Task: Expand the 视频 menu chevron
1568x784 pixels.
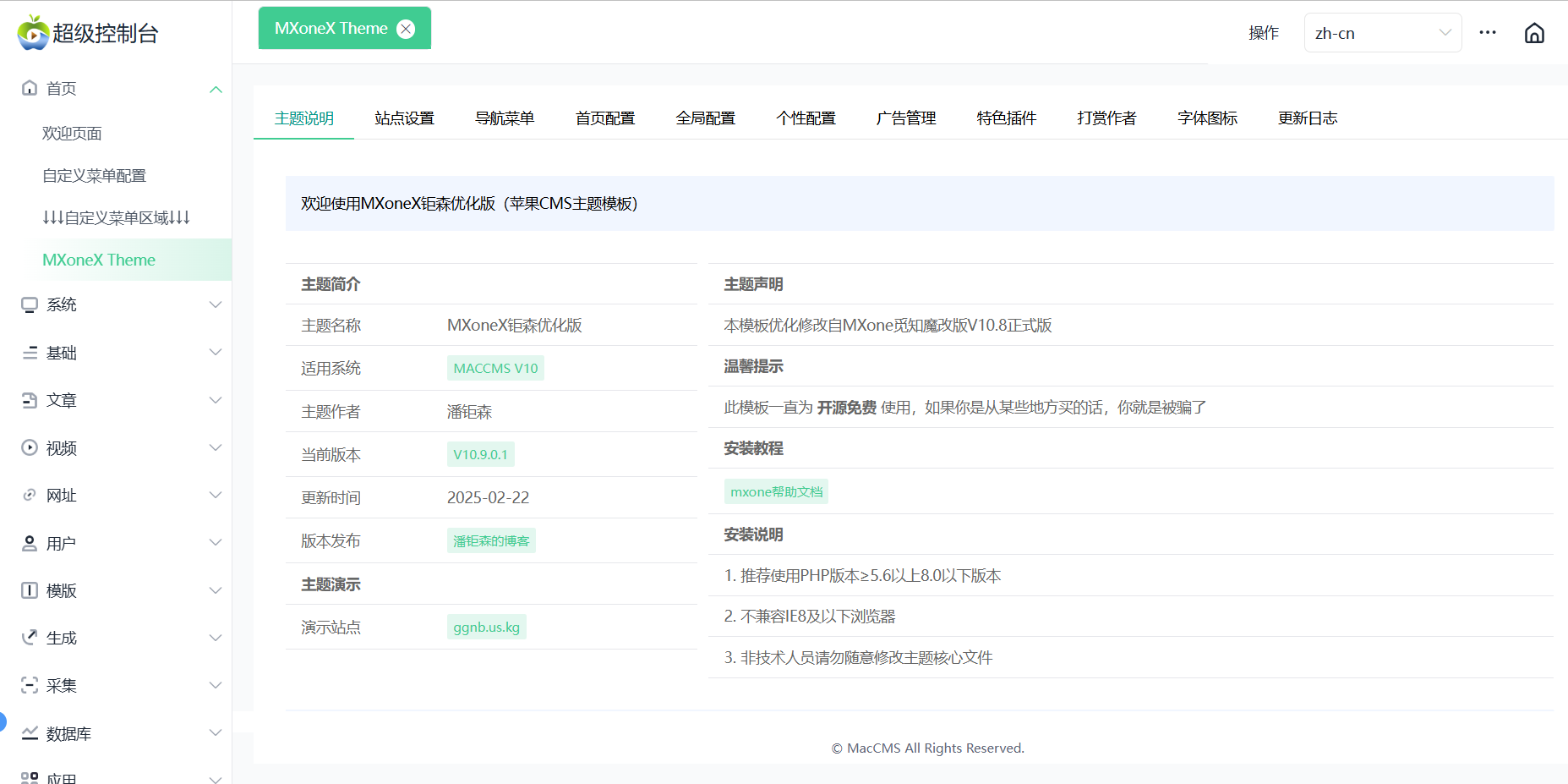Action: pos(216,447)
